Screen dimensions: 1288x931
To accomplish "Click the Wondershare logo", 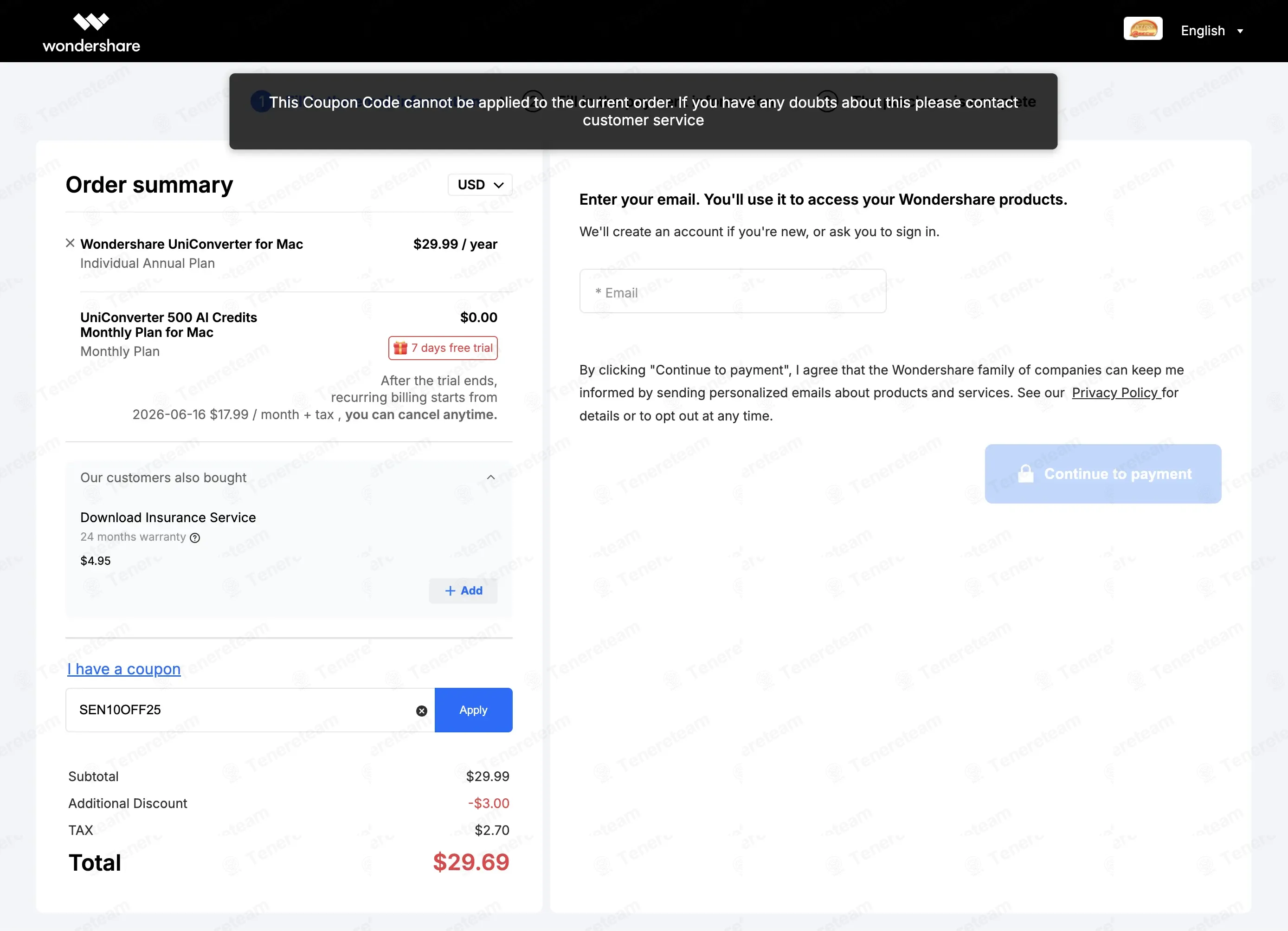I will (x=91, y=33).
